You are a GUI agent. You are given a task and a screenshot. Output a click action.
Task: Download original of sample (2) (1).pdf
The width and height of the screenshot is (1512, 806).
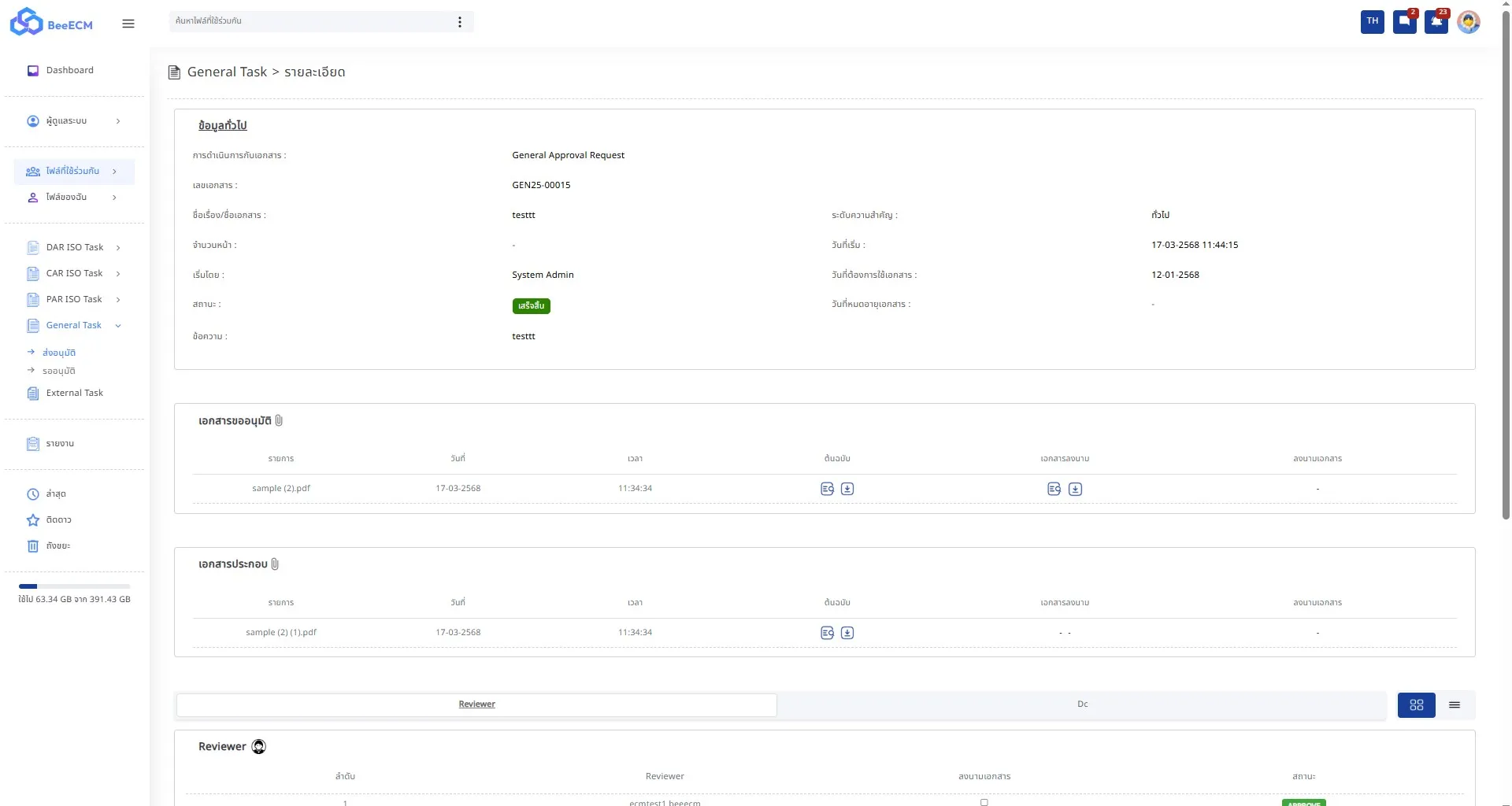(x=847, y=633)
